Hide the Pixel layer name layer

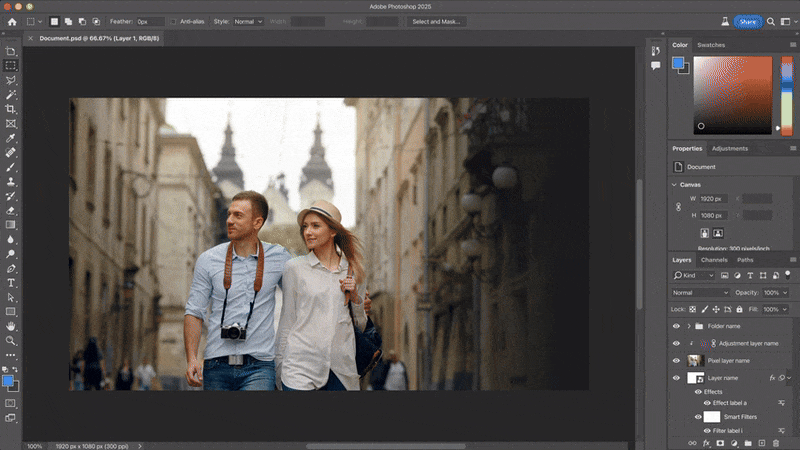[676, 360]
